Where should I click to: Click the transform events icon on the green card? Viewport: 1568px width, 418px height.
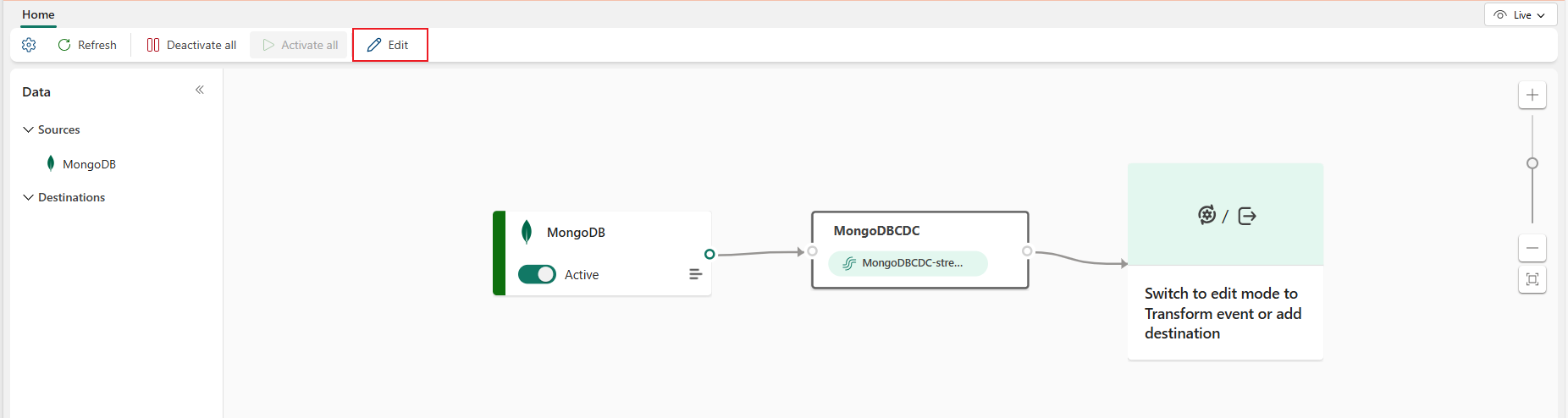[x=1206, y=215]
